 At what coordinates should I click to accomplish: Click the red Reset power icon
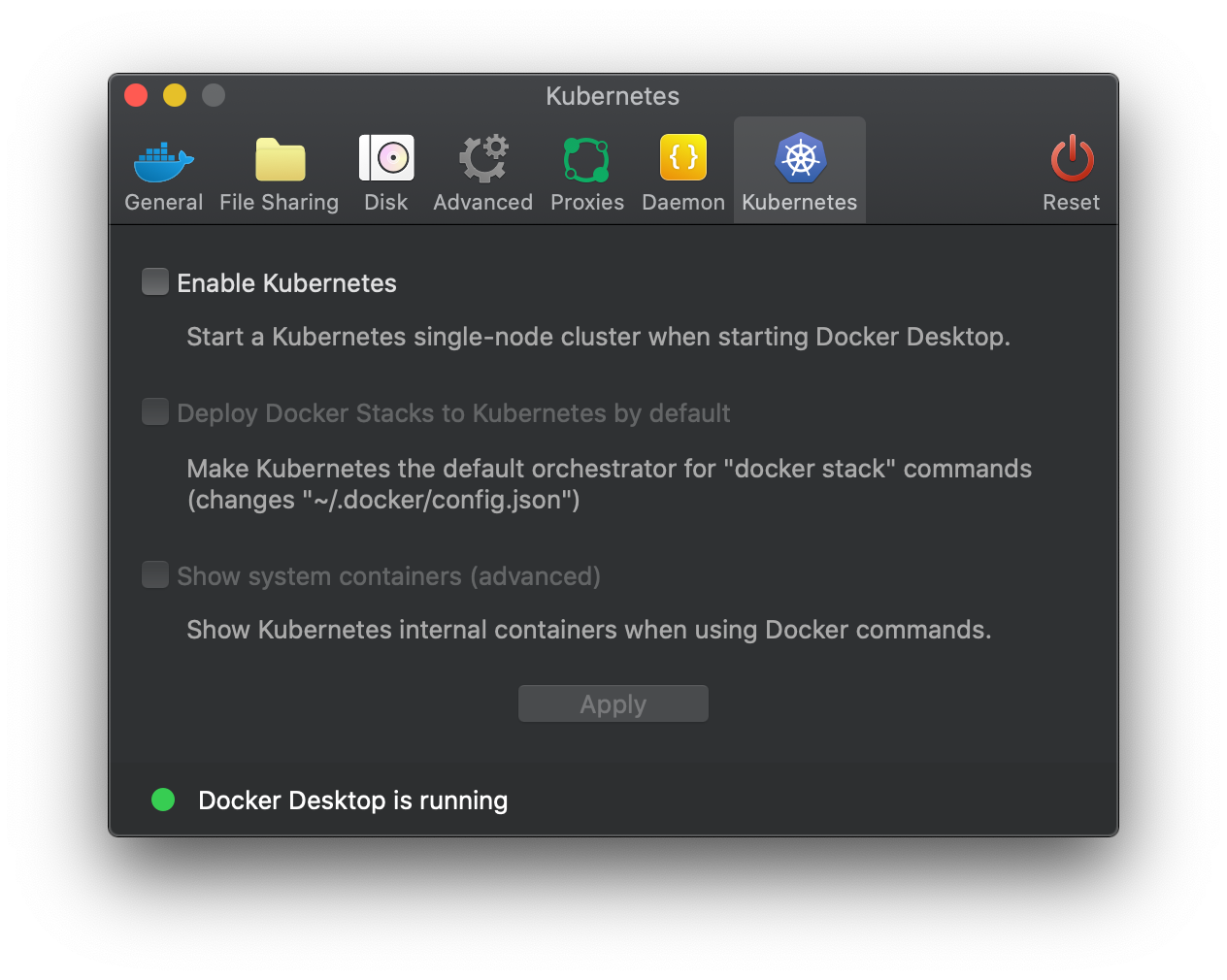click(x=1072, y=159)
